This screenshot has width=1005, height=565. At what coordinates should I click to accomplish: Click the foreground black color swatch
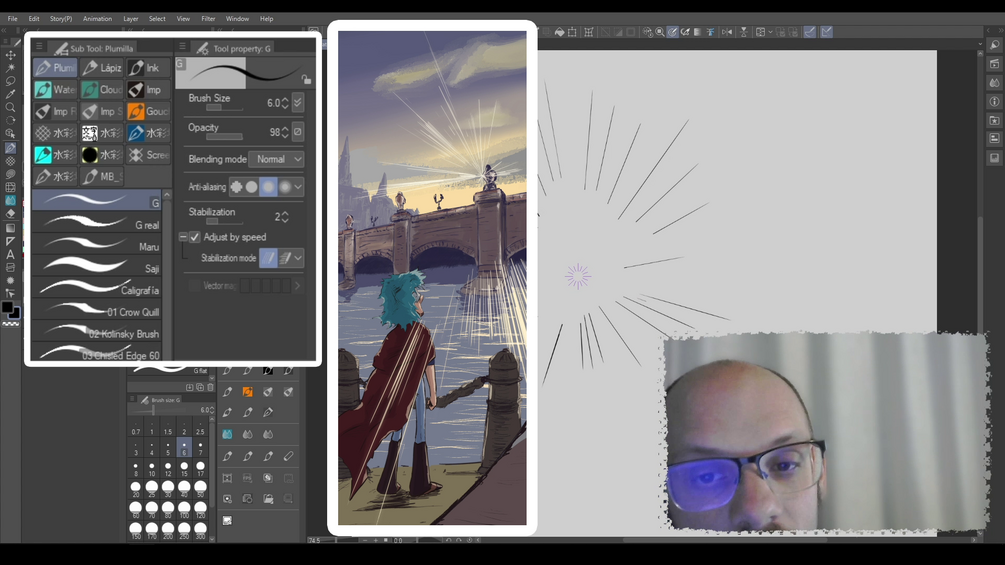7,307
